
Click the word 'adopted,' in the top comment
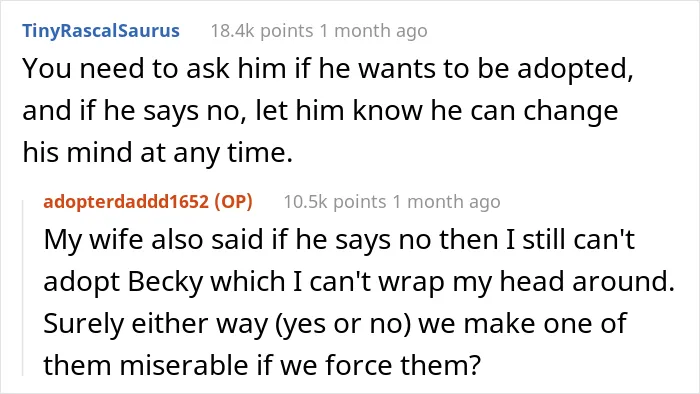[575, 71]
